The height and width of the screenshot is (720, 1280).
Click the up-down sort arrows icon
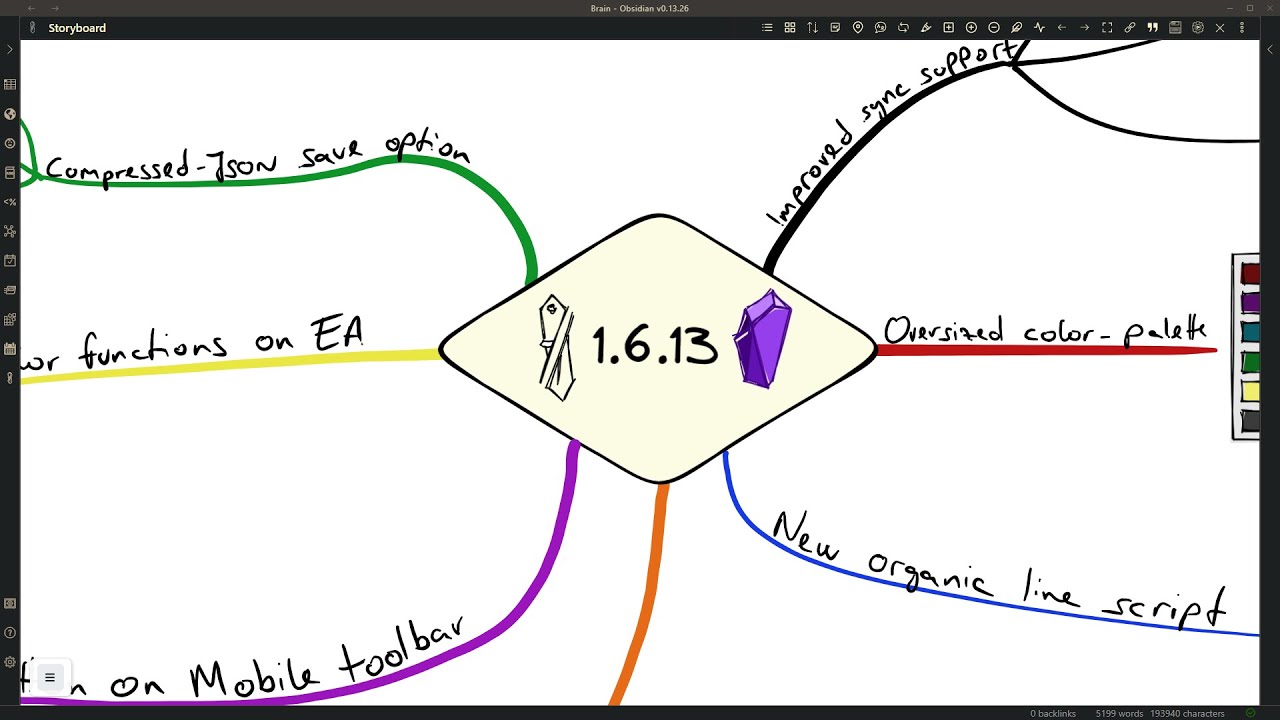point(812,28)
